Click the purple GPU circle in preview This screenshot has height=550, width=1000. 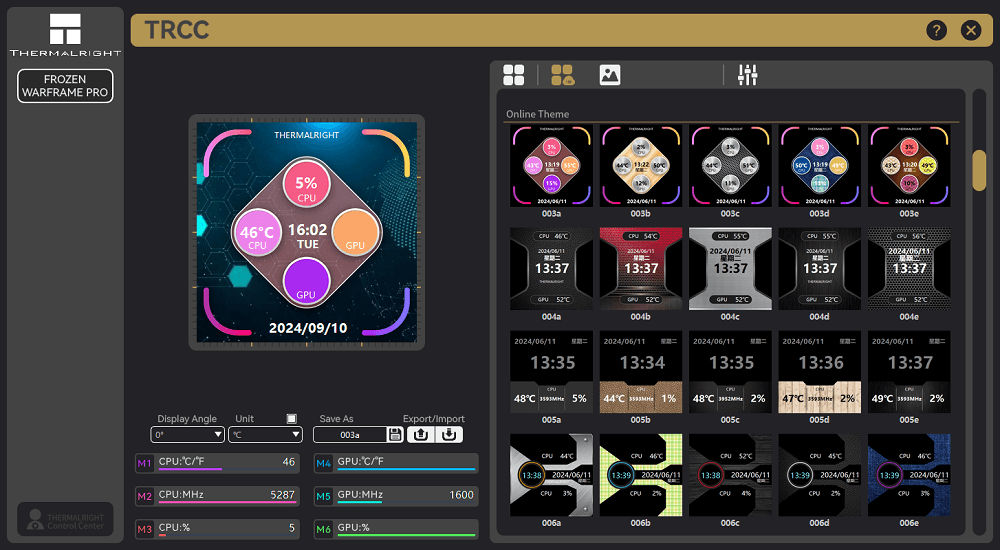coord(306,281)
